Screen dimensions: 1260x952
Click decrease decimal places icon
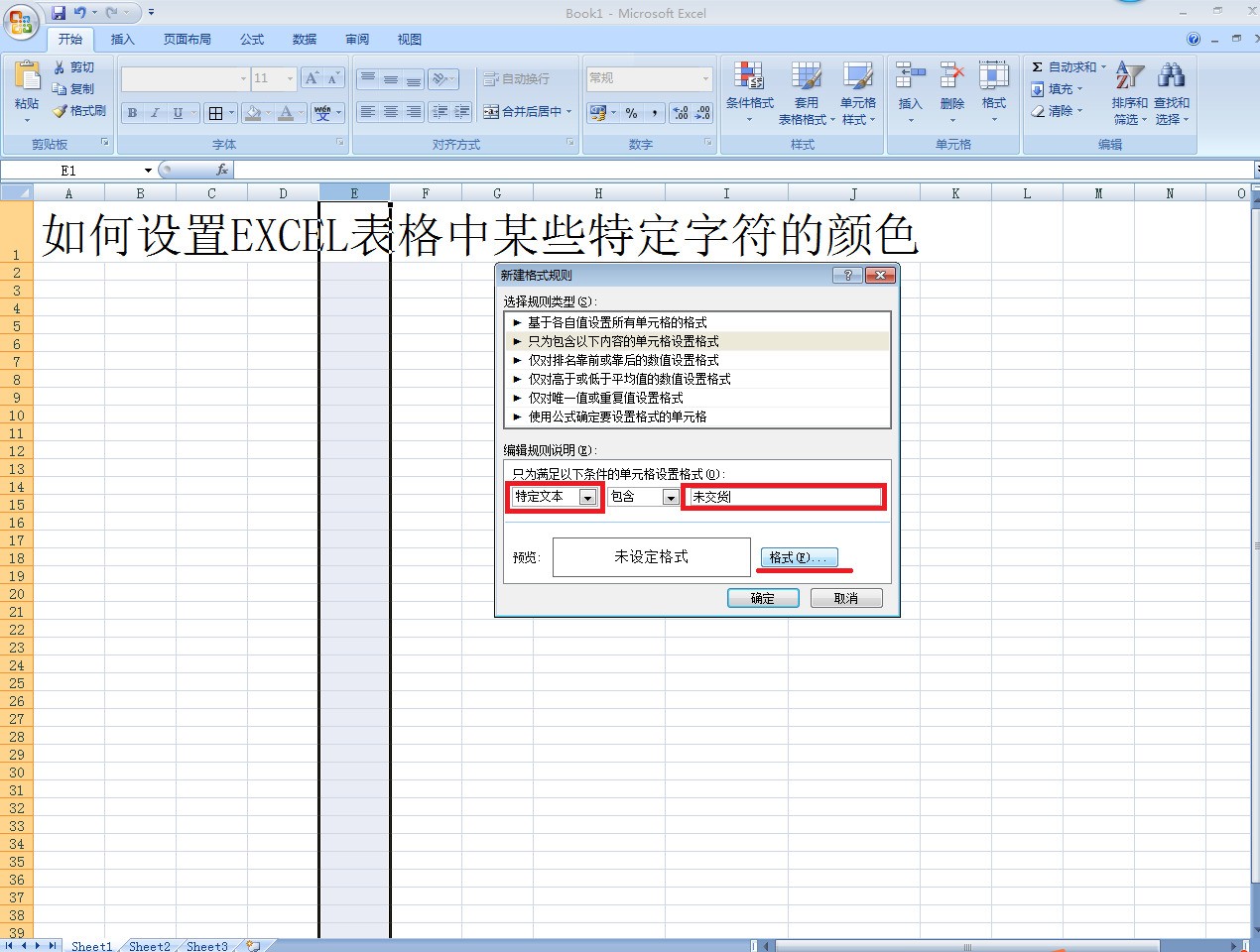point(702,113)
